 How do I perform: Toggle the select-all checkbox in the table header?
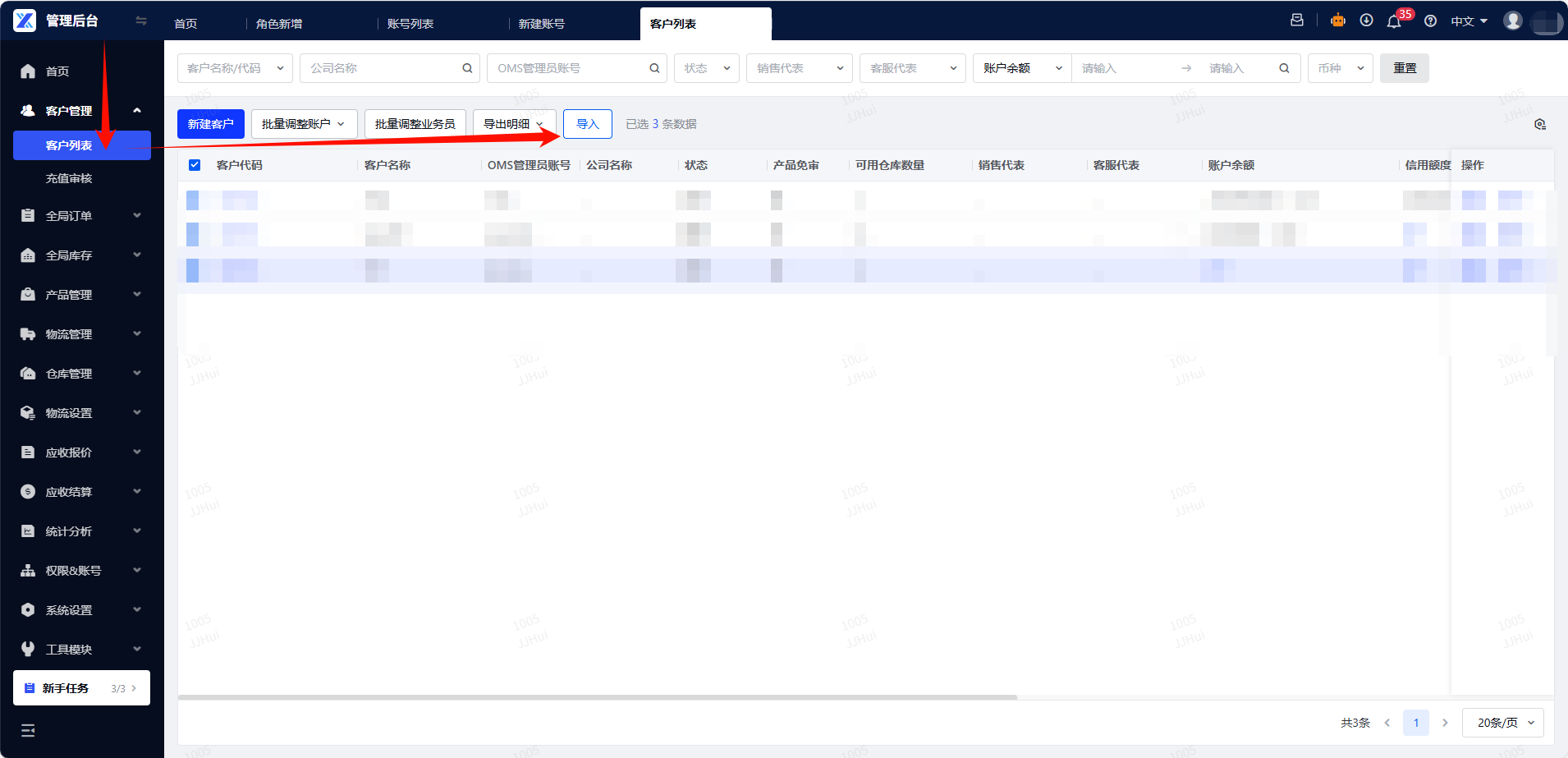click(195, 165)
